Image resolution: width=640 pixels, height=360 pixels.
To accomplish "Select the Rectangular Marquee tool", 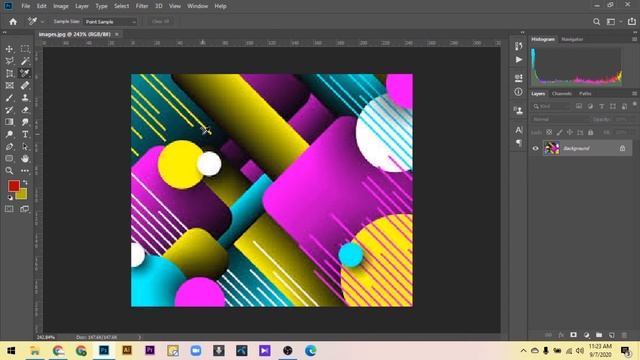I will (x=25, y=49).
